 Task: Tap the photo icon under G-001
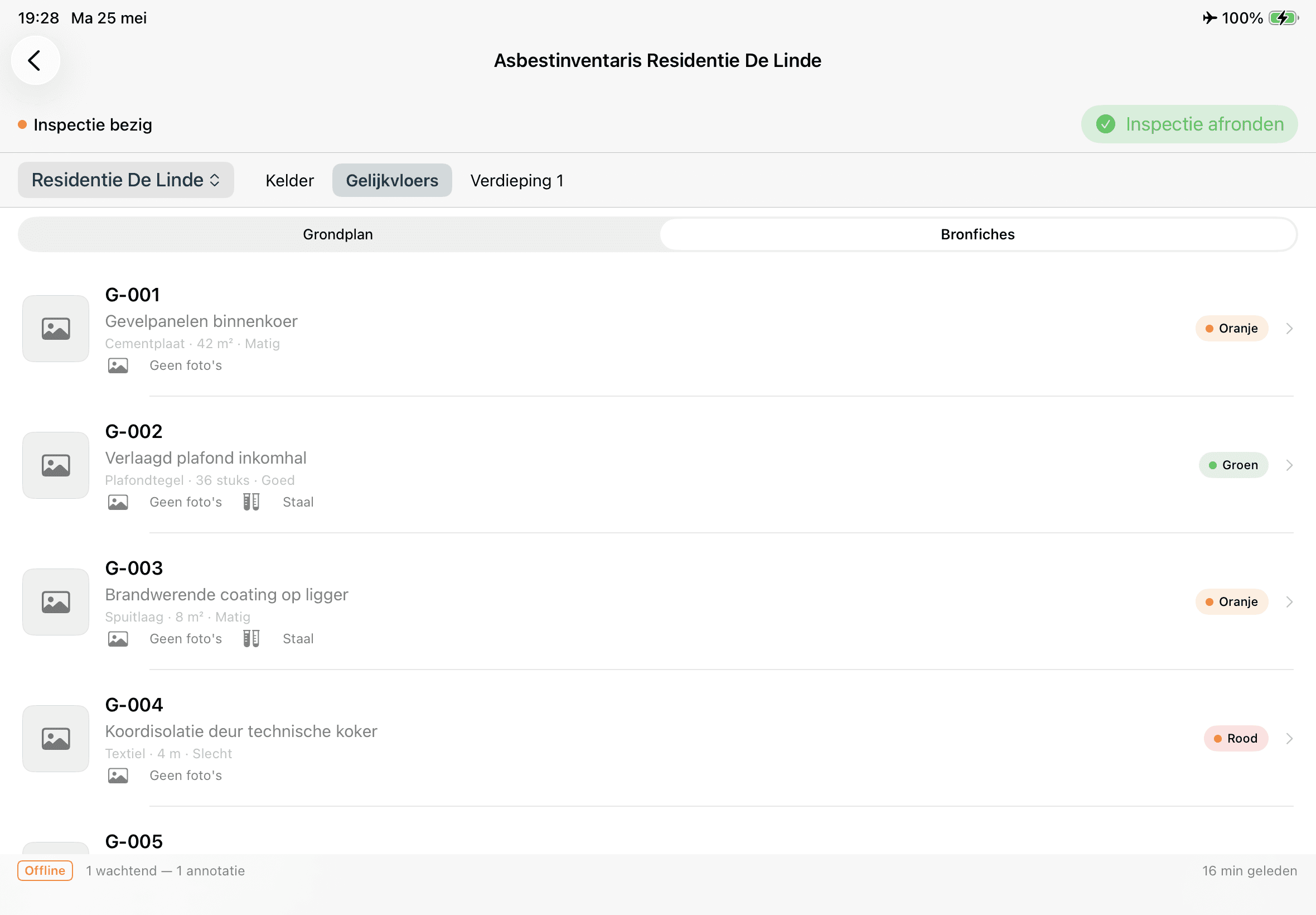[x=118, y=366]
